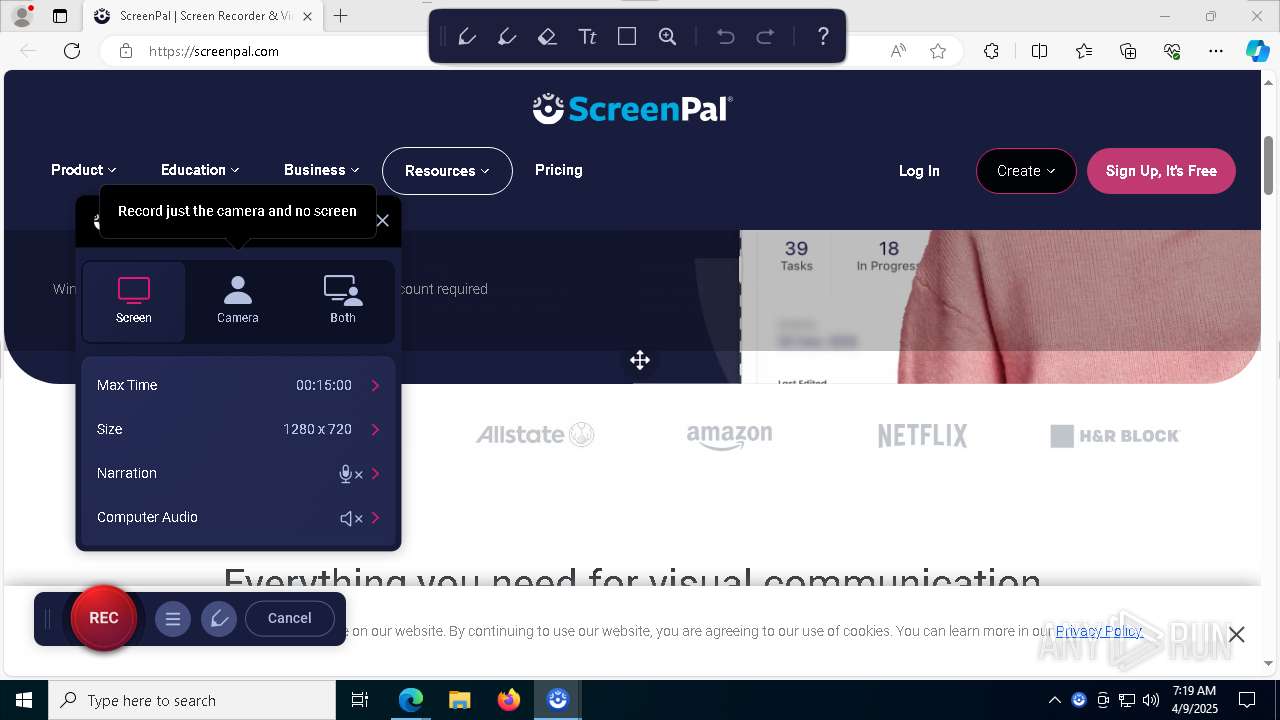Cancel the recording
1280x720 pixels.
[x=290, y=618]
